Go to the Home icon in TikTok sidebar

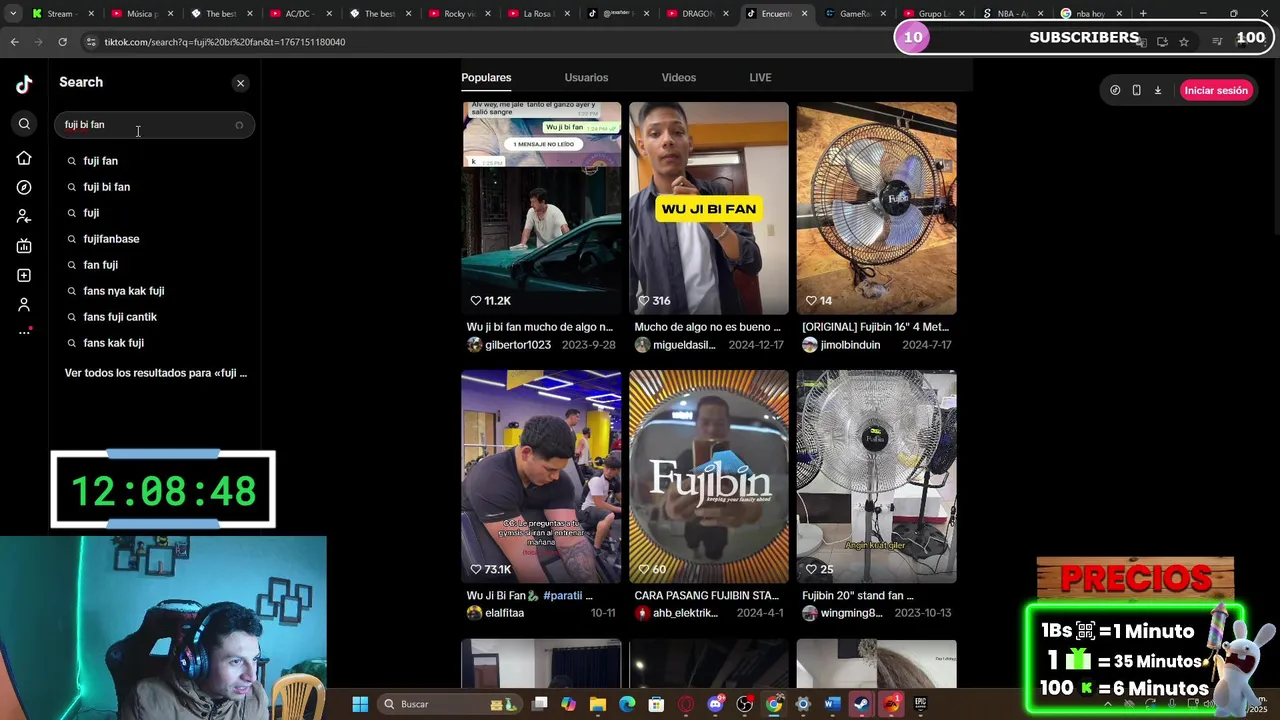tap(24, 158)
